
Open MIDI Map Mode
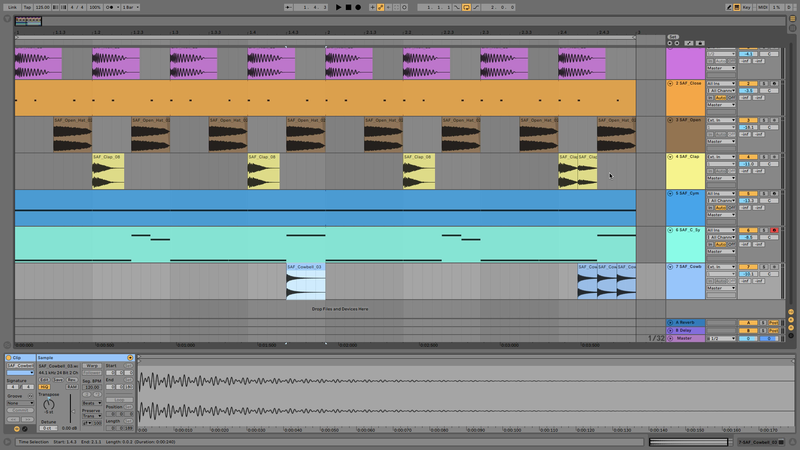pyautogui.click(x=762, y=7)
